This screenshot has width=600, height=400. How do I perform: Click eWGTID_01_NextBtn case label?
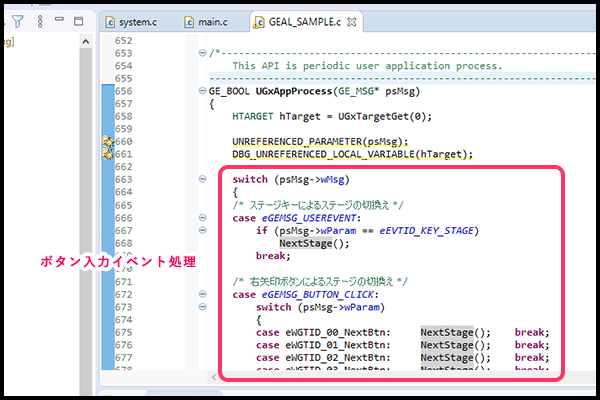[336, 345]
